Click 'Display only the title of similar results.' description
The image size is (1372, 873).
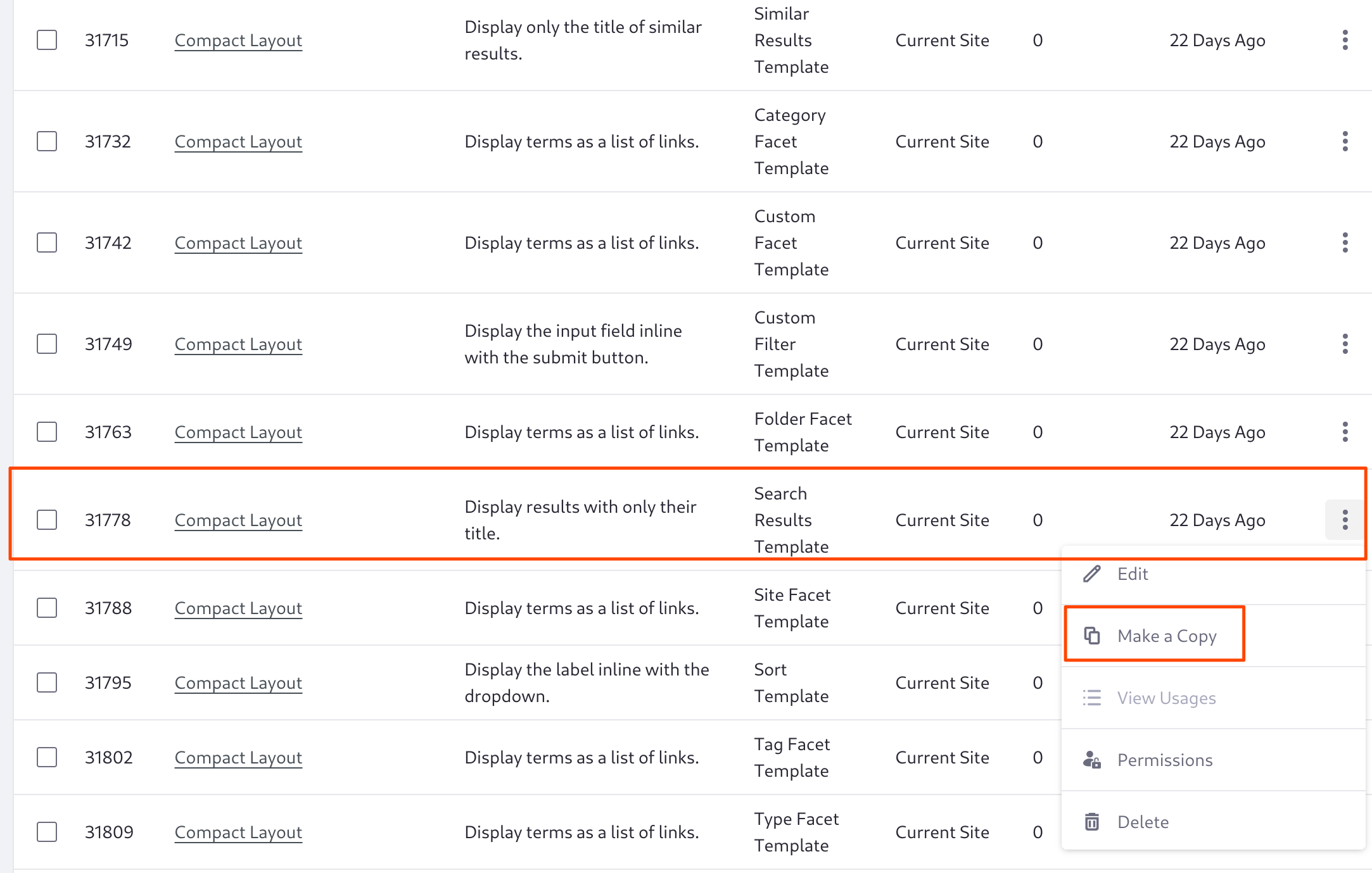[583, 40]
